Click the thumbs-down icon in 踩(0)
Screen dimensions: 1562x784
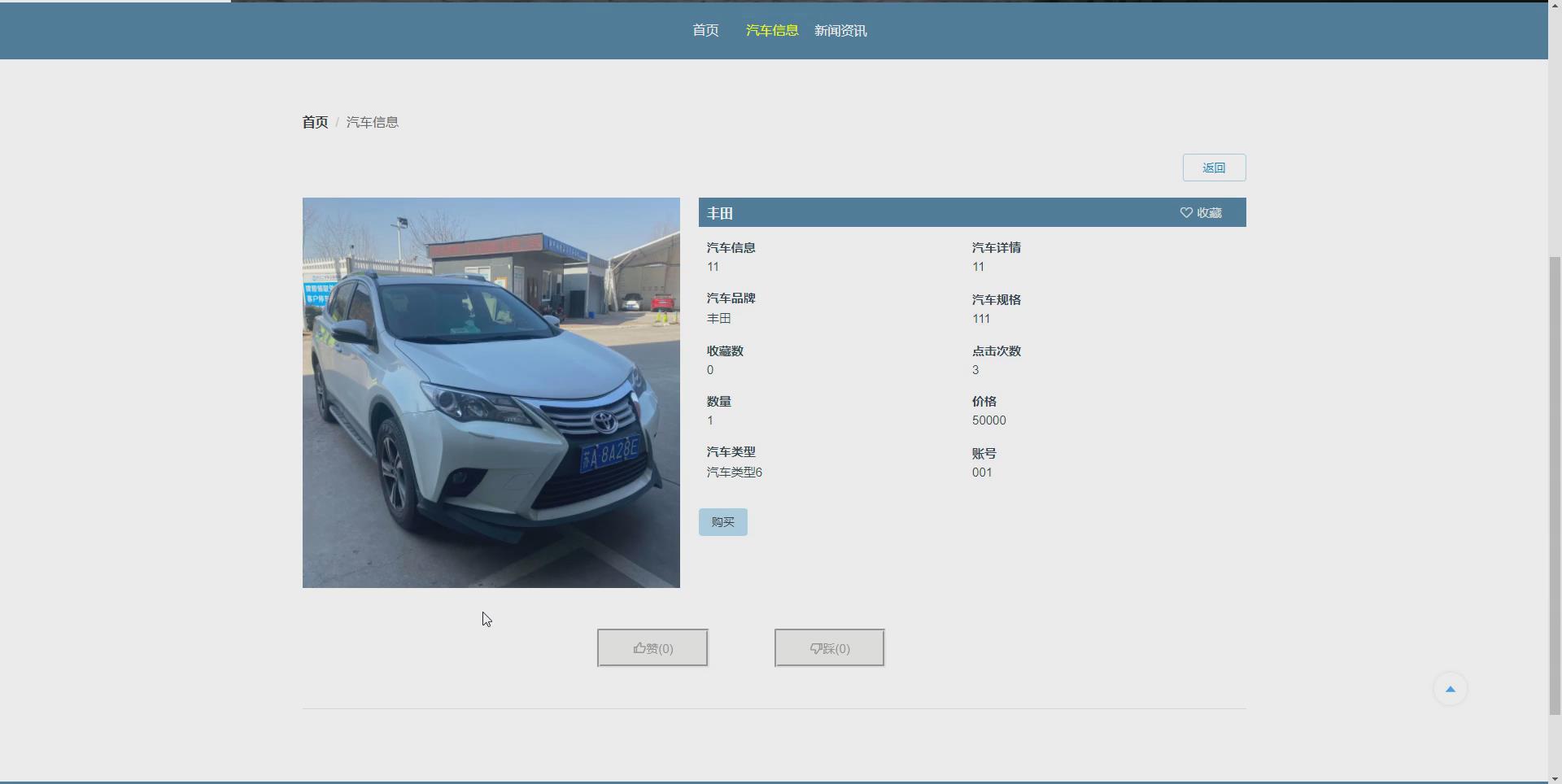click(816, 648)
